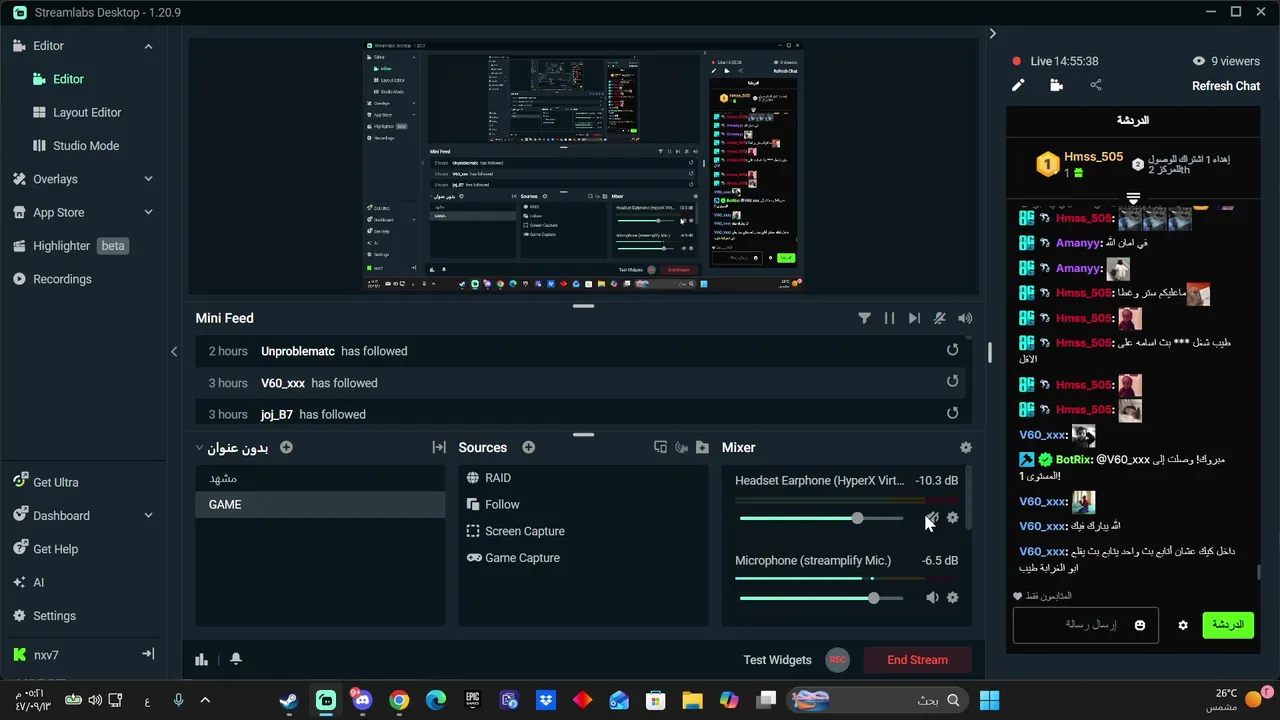Open chat settings gear
Screen dimensions: 1280x720
click(x=1183, y=625)
